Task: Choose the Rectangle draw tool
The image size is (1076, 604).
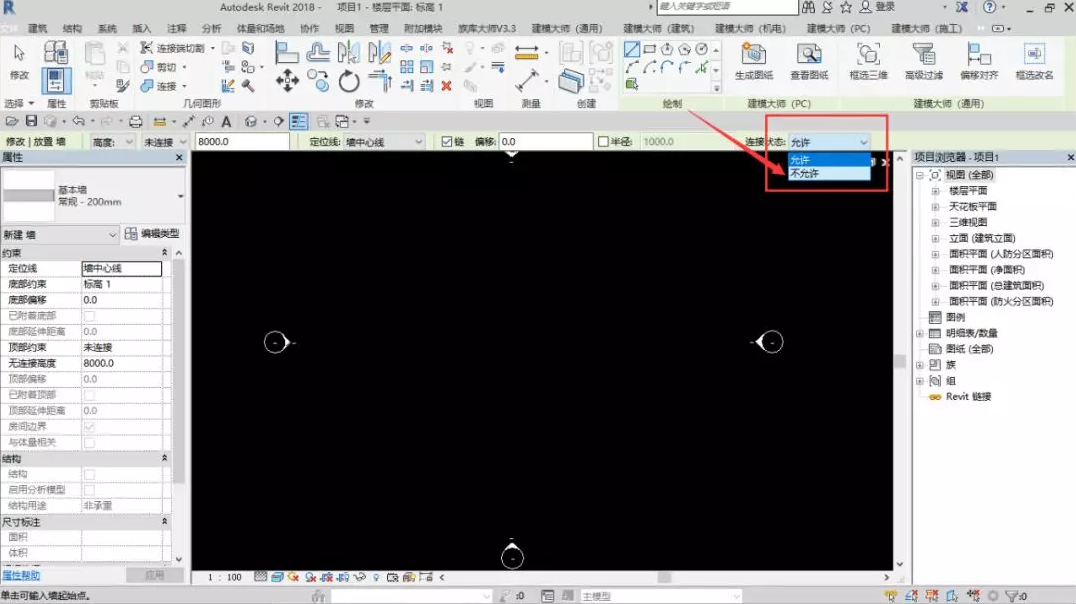Action: 649,49
